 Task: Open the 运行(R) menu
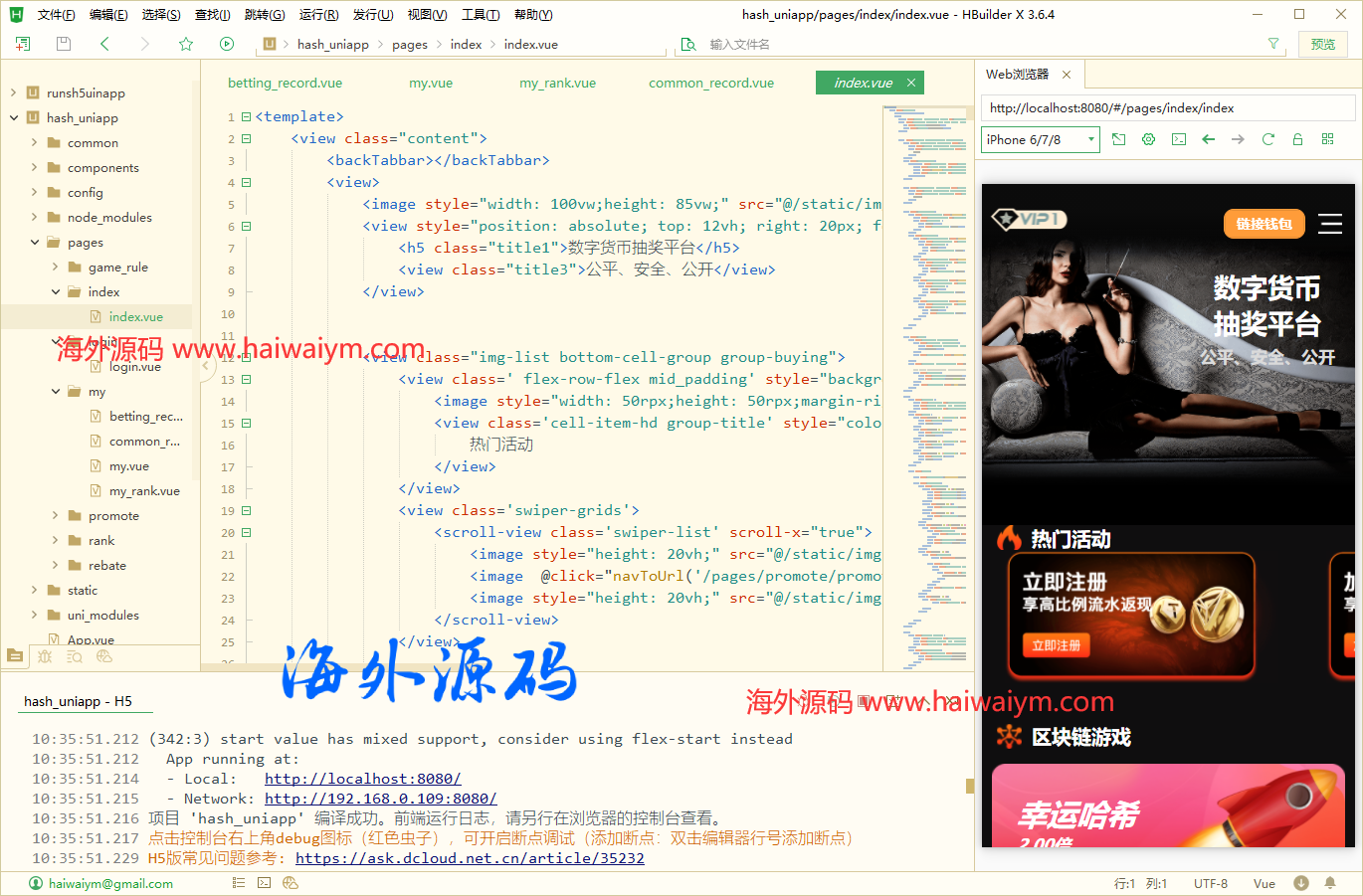click(317, 14)
